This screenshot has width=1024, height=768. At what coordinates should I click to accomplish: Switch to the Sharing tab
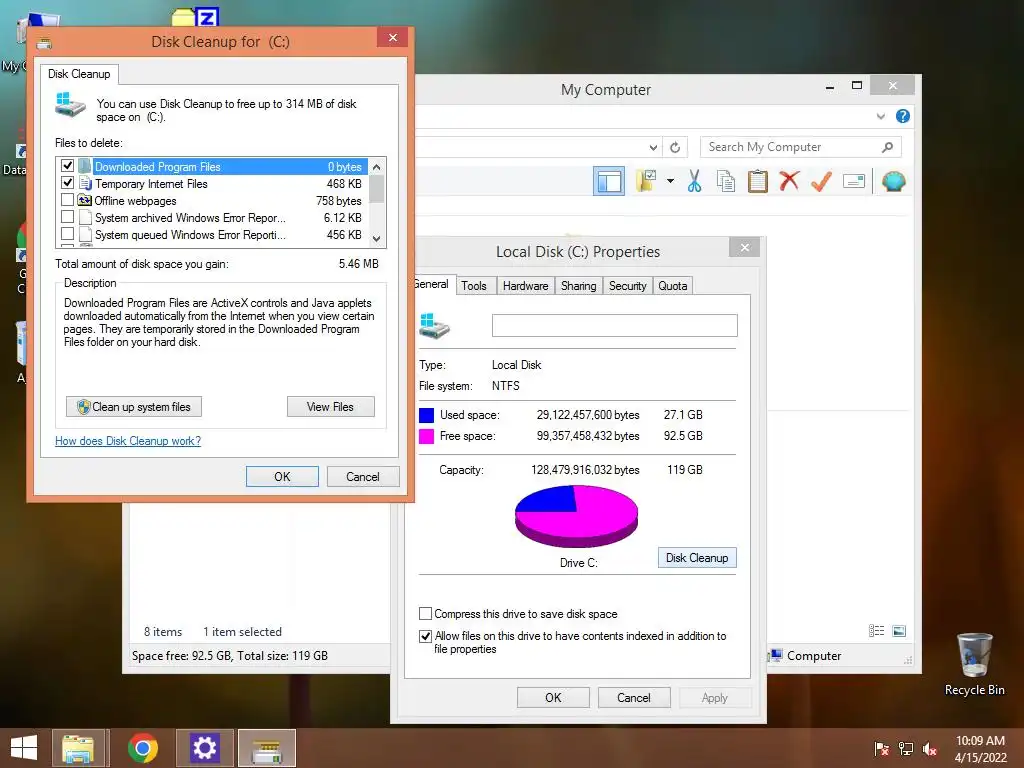click(x=579, y=286)
